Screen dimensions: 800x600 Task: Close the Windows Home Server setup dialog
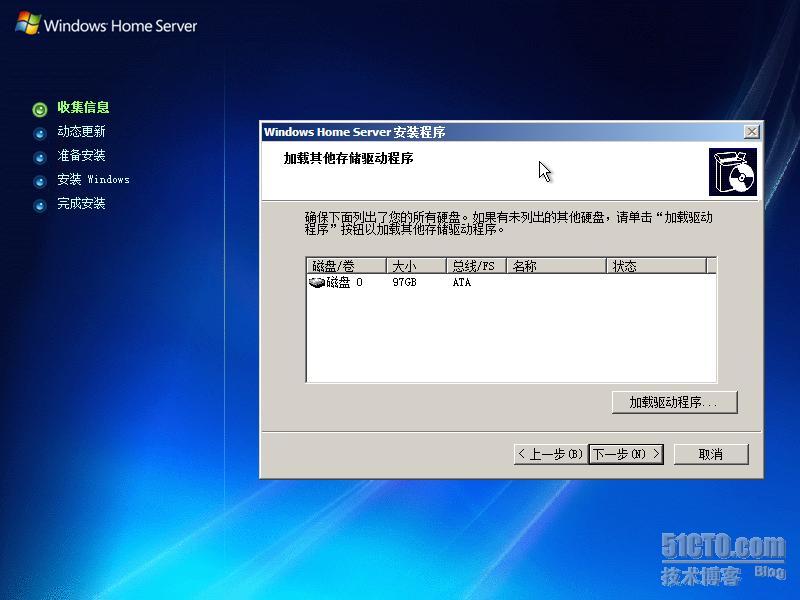(752, 132)
